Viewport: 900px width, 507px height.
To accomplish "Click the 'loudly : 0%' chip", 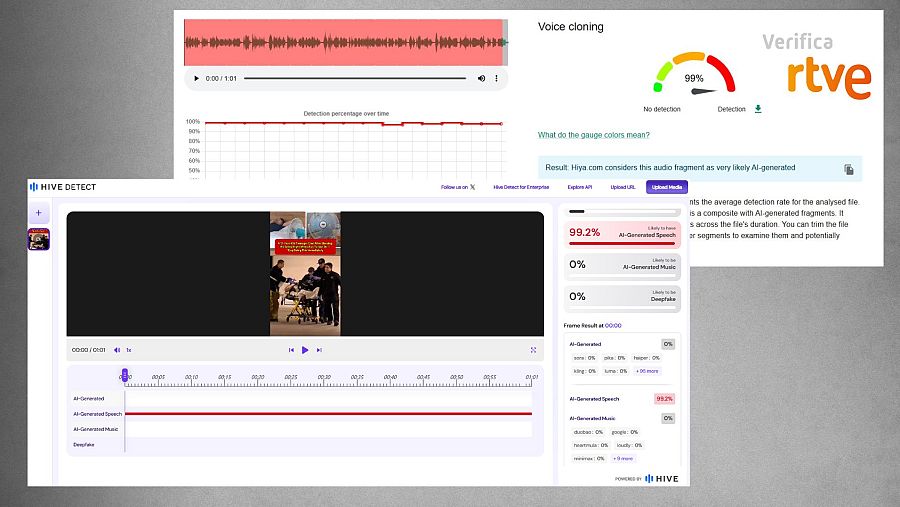I will click(x=629, y=446).
